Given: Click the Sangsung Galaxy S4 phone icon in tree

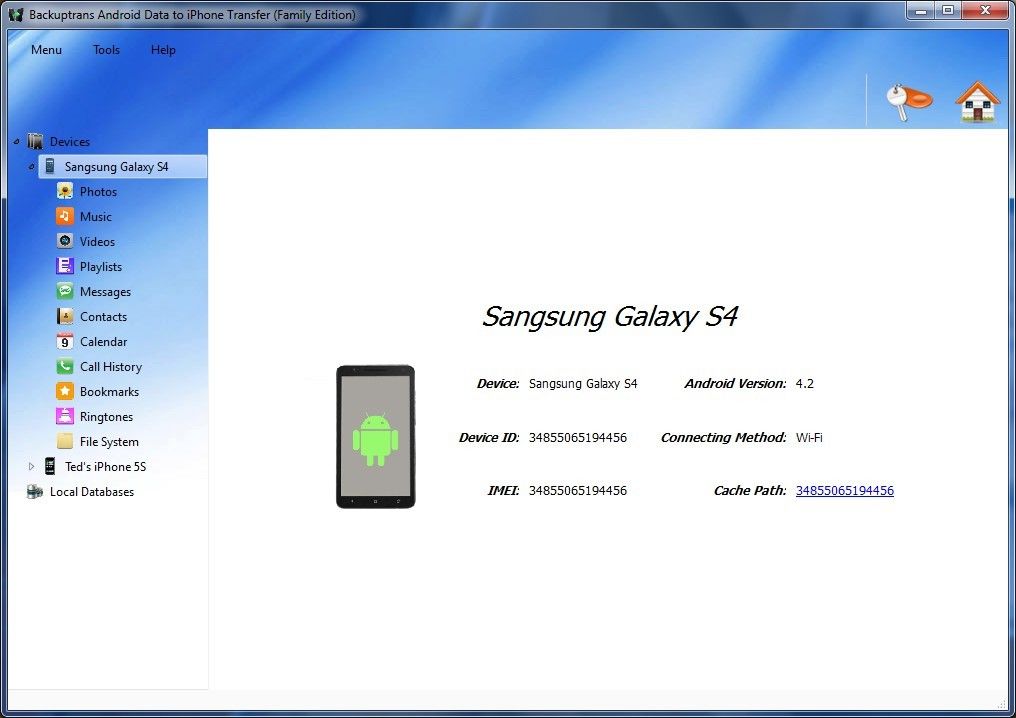Looking at the screenshot, I should pyautogui.click(x=50, y=167).
